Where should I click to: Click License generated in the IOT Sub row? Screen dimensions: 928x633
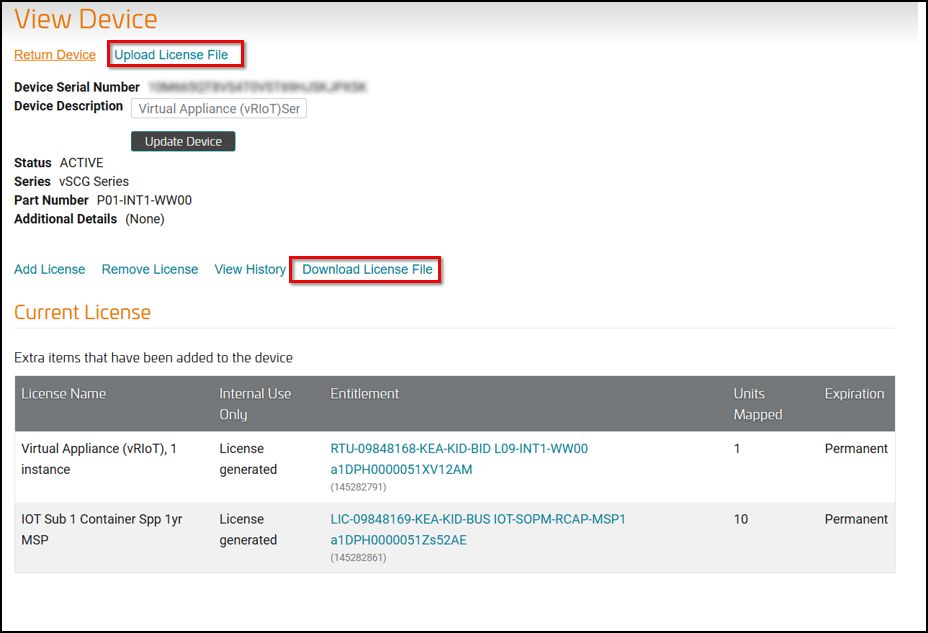click(248, 529)
